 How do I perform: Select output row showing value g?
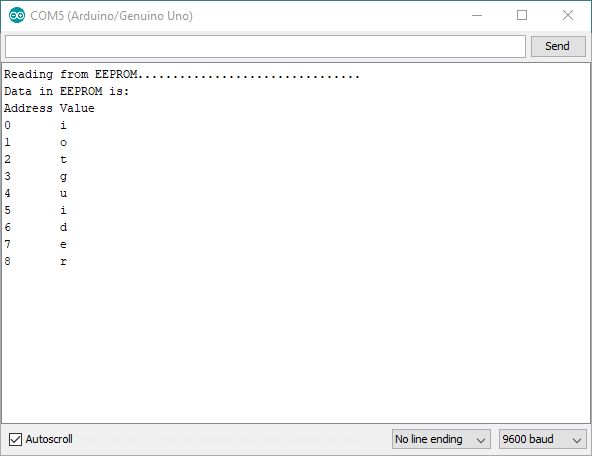(35, 176)
